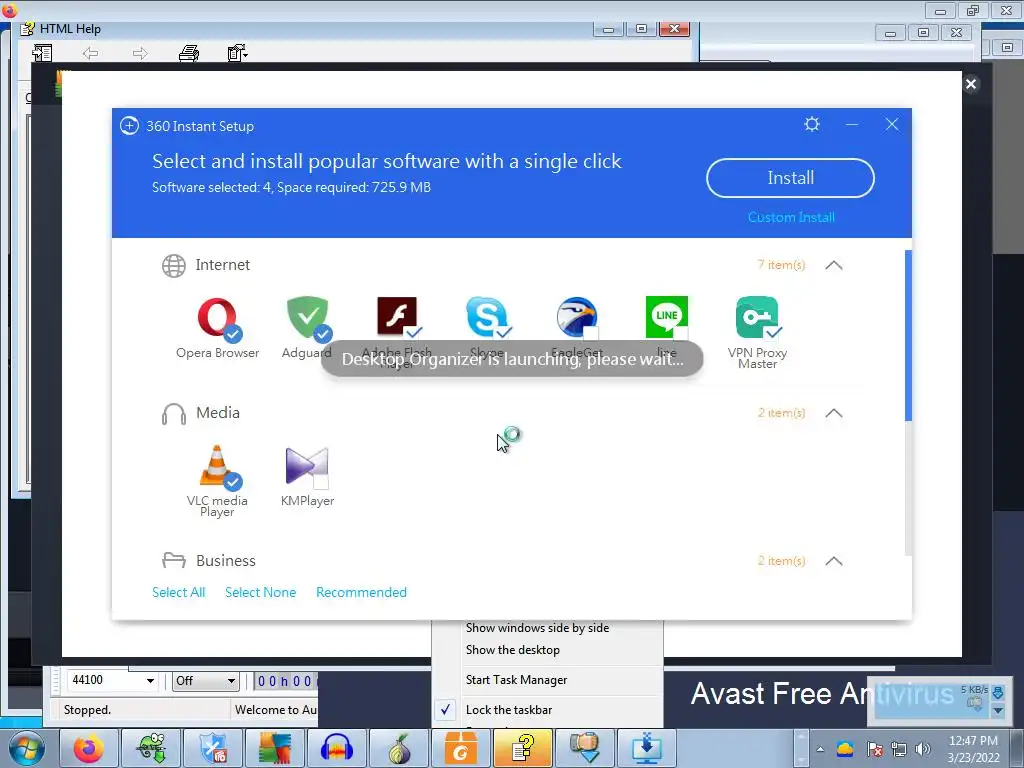Click the HTML Help forward arrow
The image size is (1024, 768).
pyautogui.click(x=140, y=53)
